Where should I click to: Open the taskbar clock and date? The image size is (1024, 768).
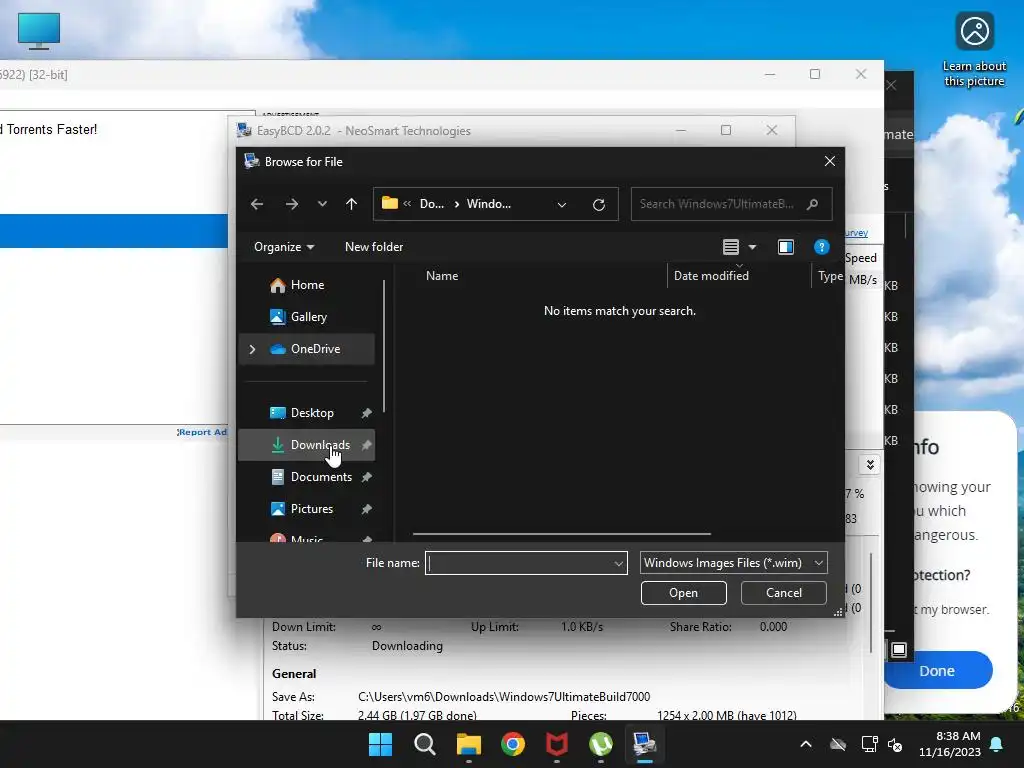tap(950, 744)
